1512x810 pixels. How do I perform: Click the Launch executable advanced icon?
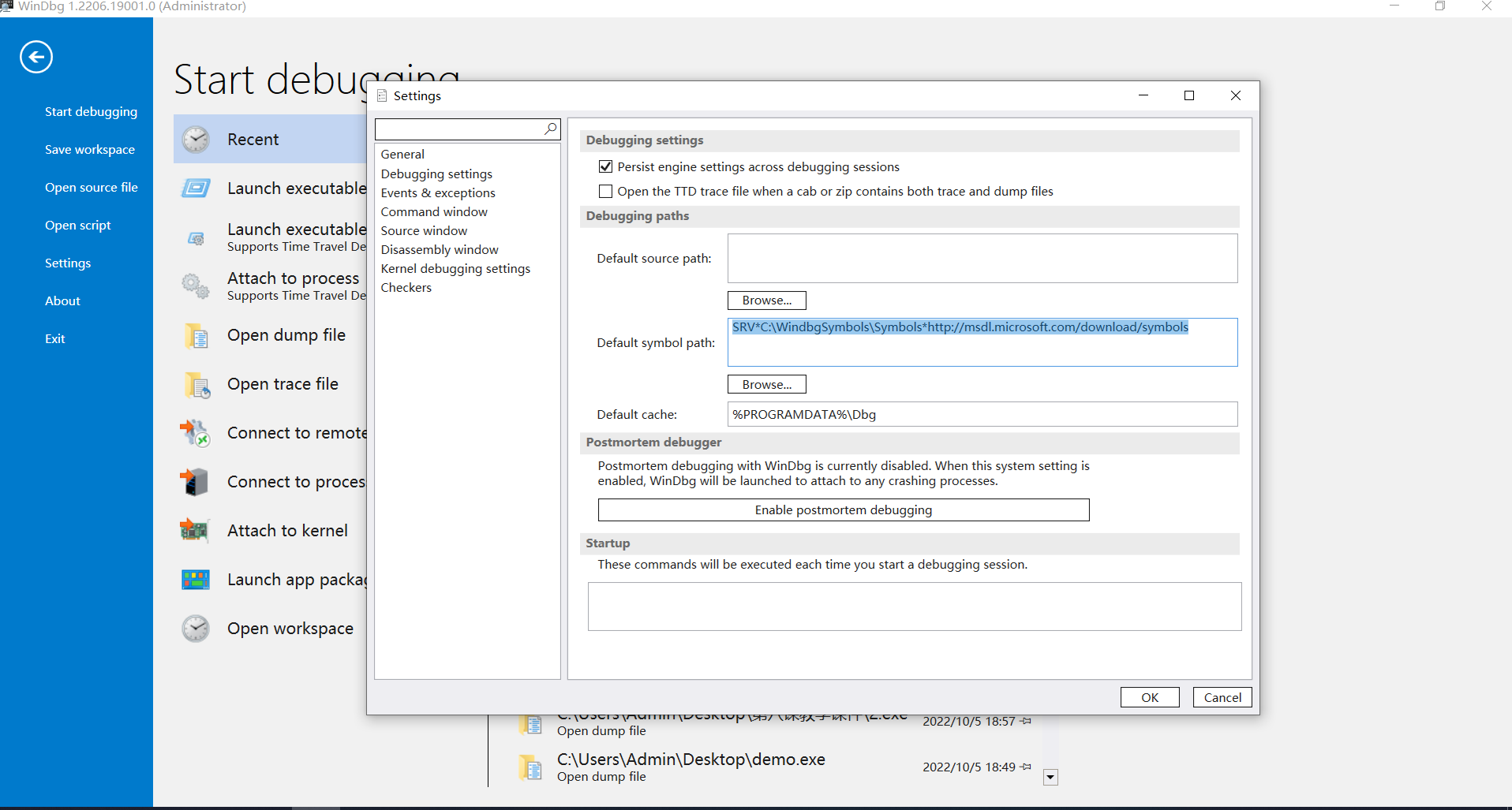tap(196, 237)
